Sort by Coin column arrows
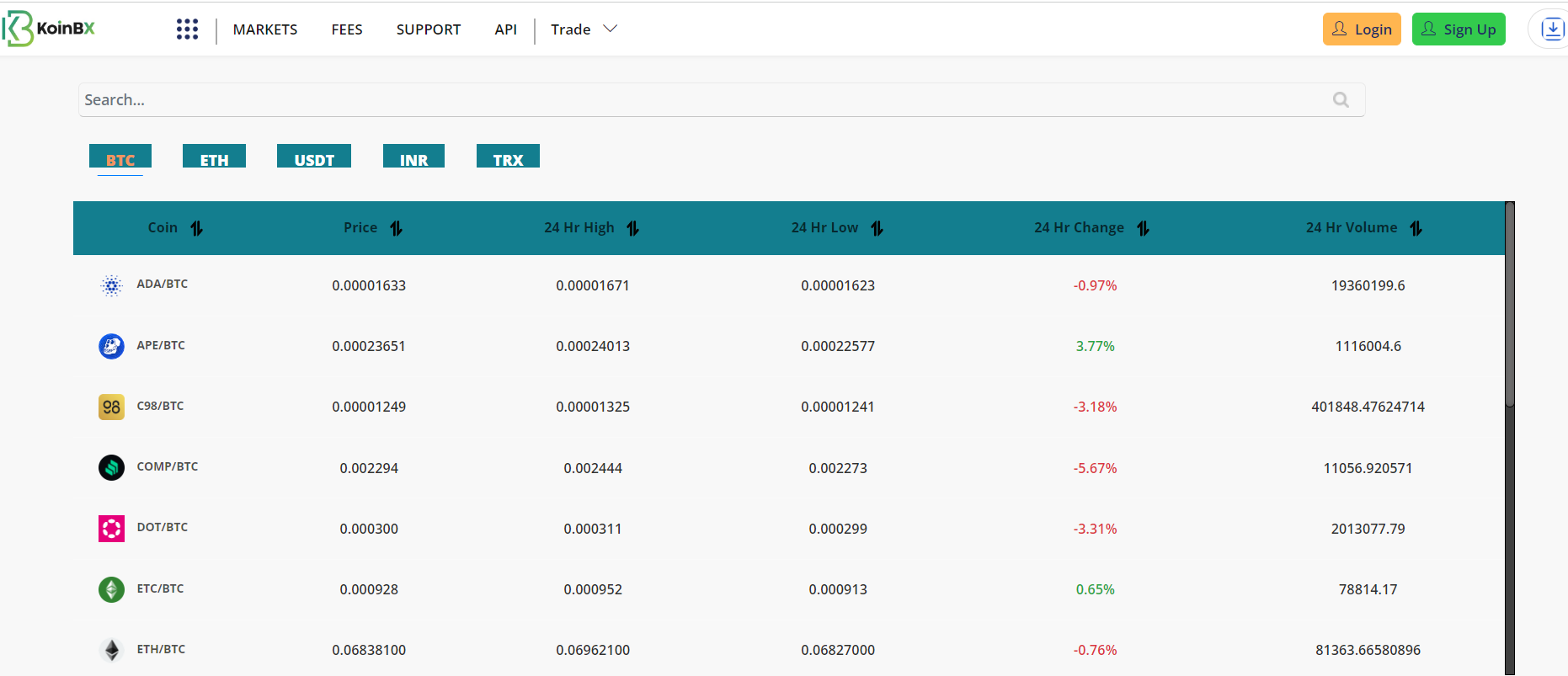This screenshot has height=676, width=1568. click(197, 228)
